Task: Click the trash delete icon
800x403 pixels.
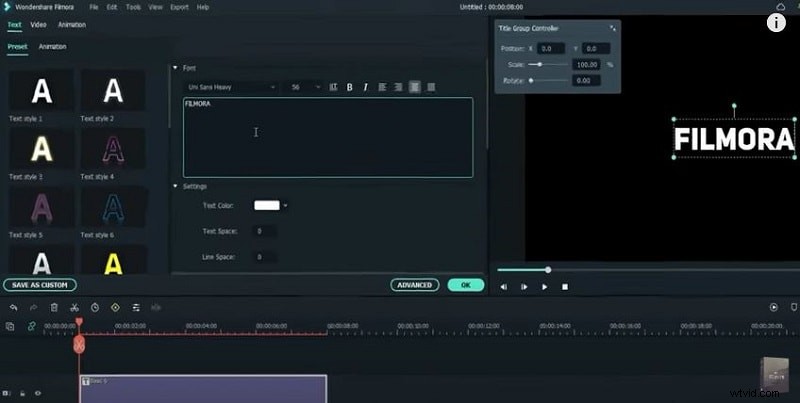Action: (54, 308)
